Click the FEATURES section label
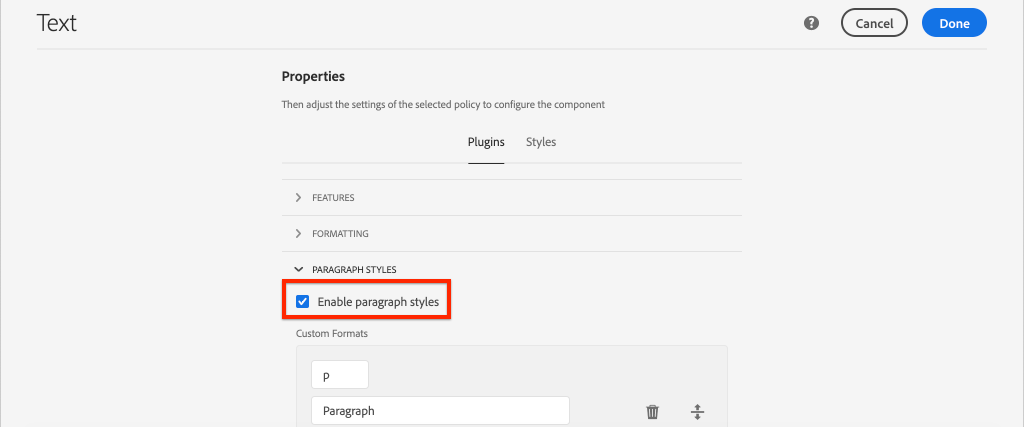Screen dimensions: 1024x427 tap(333, 198)
